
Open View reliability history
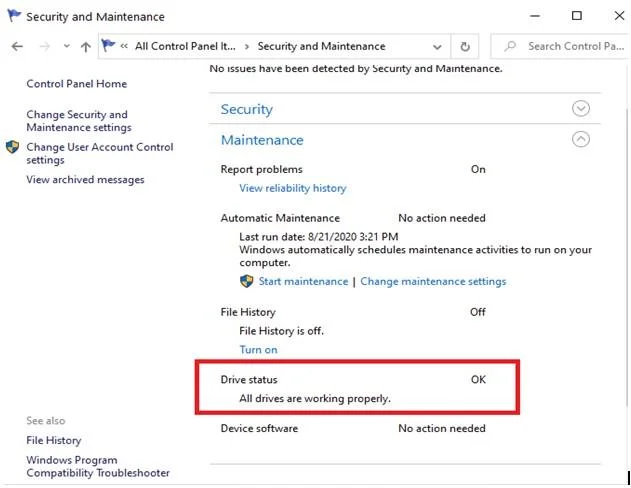(293, 188)
